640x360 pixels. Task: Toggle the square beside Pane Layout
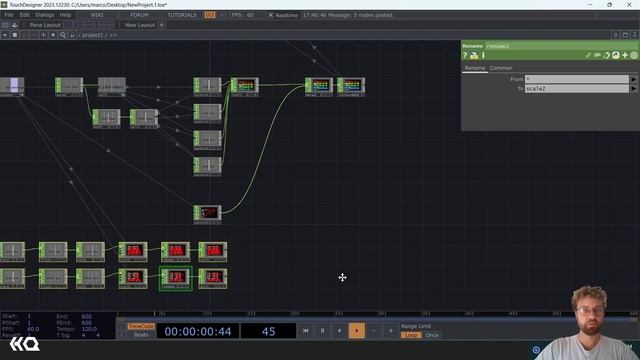click(x=69, y=25)
